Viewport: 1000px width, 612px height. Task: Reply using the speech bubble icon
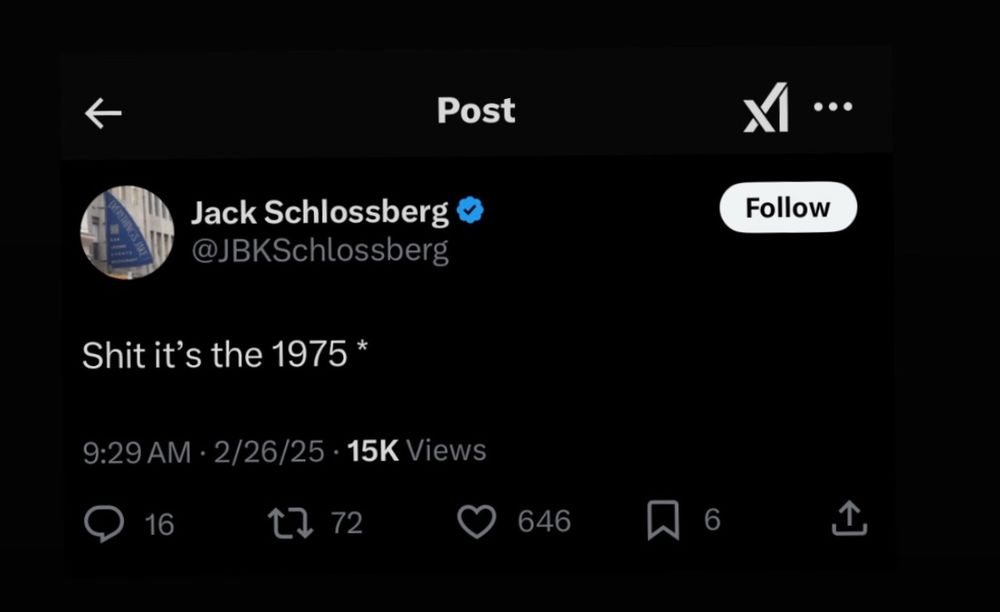[x=103, y=521]
